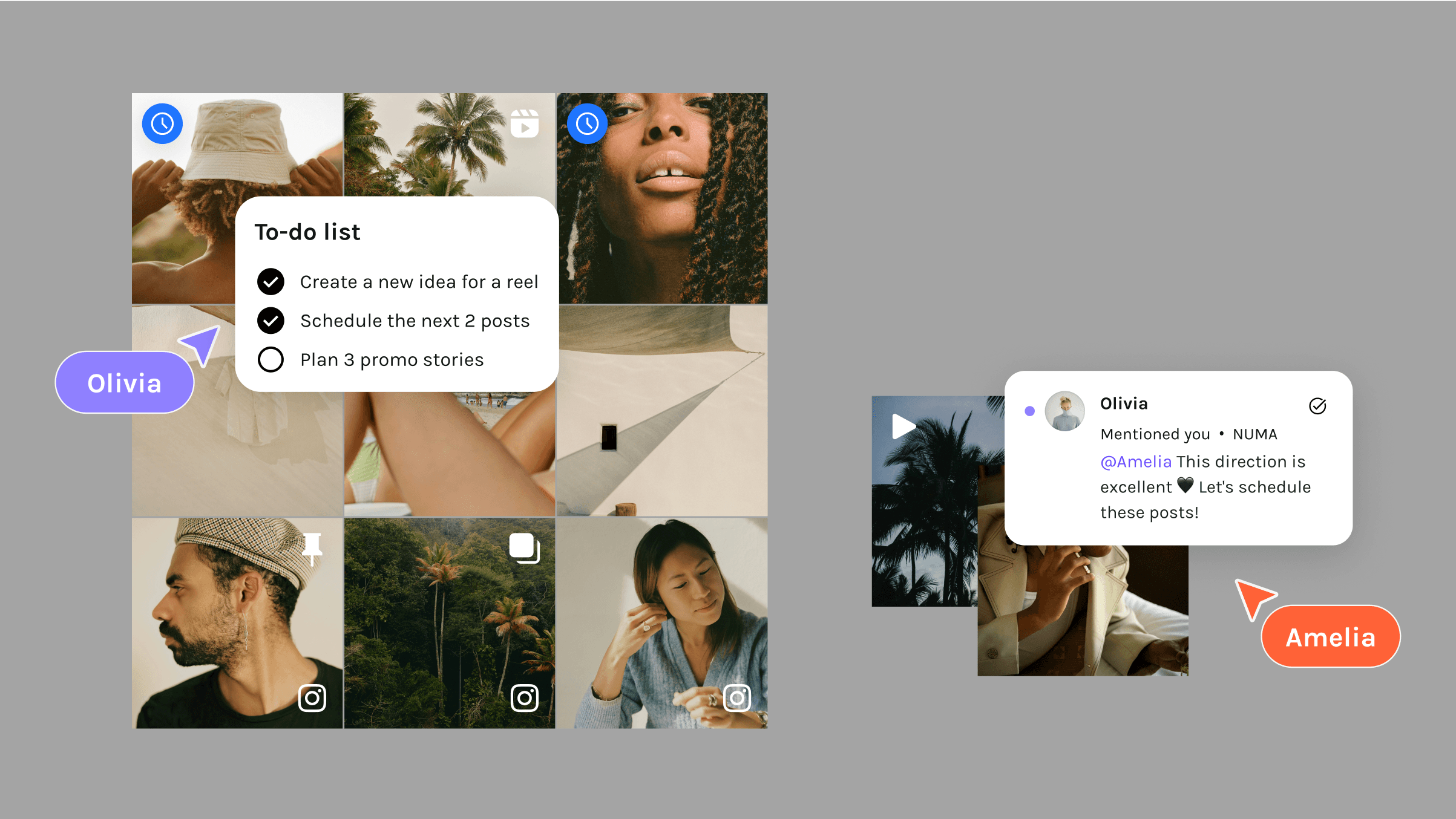
Task: Click Instagram icon on jungle photo
Action: (x=524, y=698)
